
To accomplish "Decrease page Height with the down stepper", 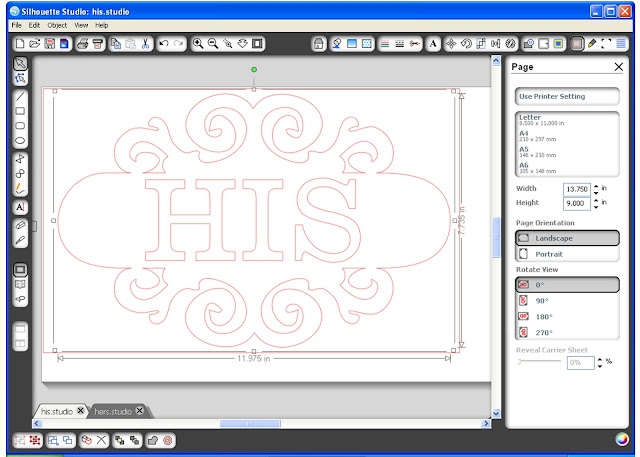I will click(596, 206).
